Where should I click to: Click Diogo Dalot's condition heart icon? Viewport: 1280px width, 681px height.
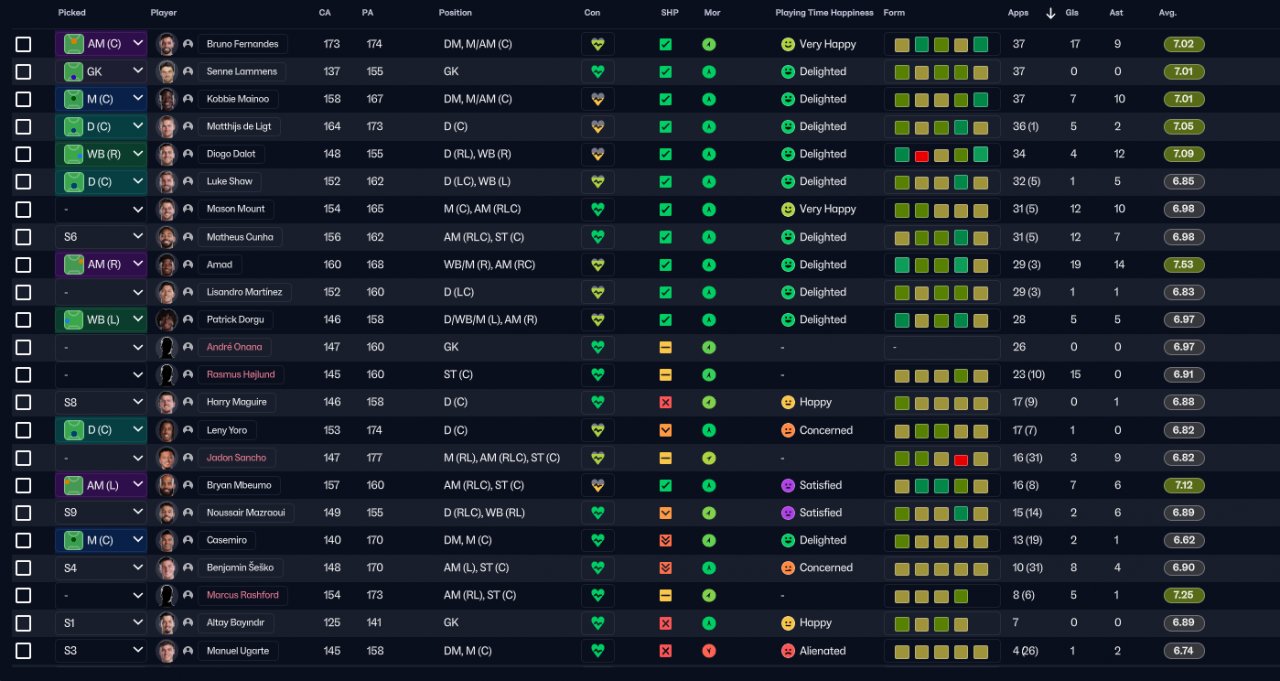point(598,155)
